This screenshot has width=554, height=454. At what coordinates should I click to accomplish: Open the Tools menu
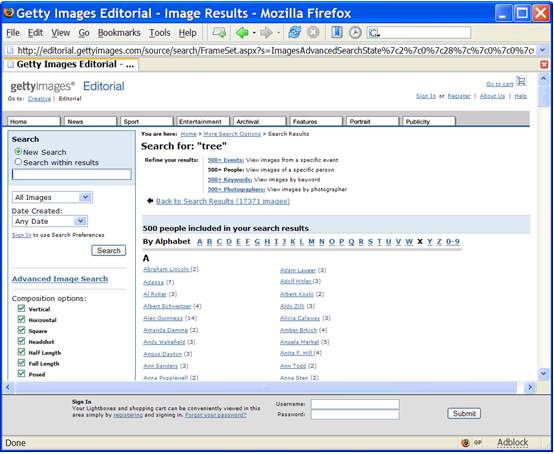pos(159,33)
